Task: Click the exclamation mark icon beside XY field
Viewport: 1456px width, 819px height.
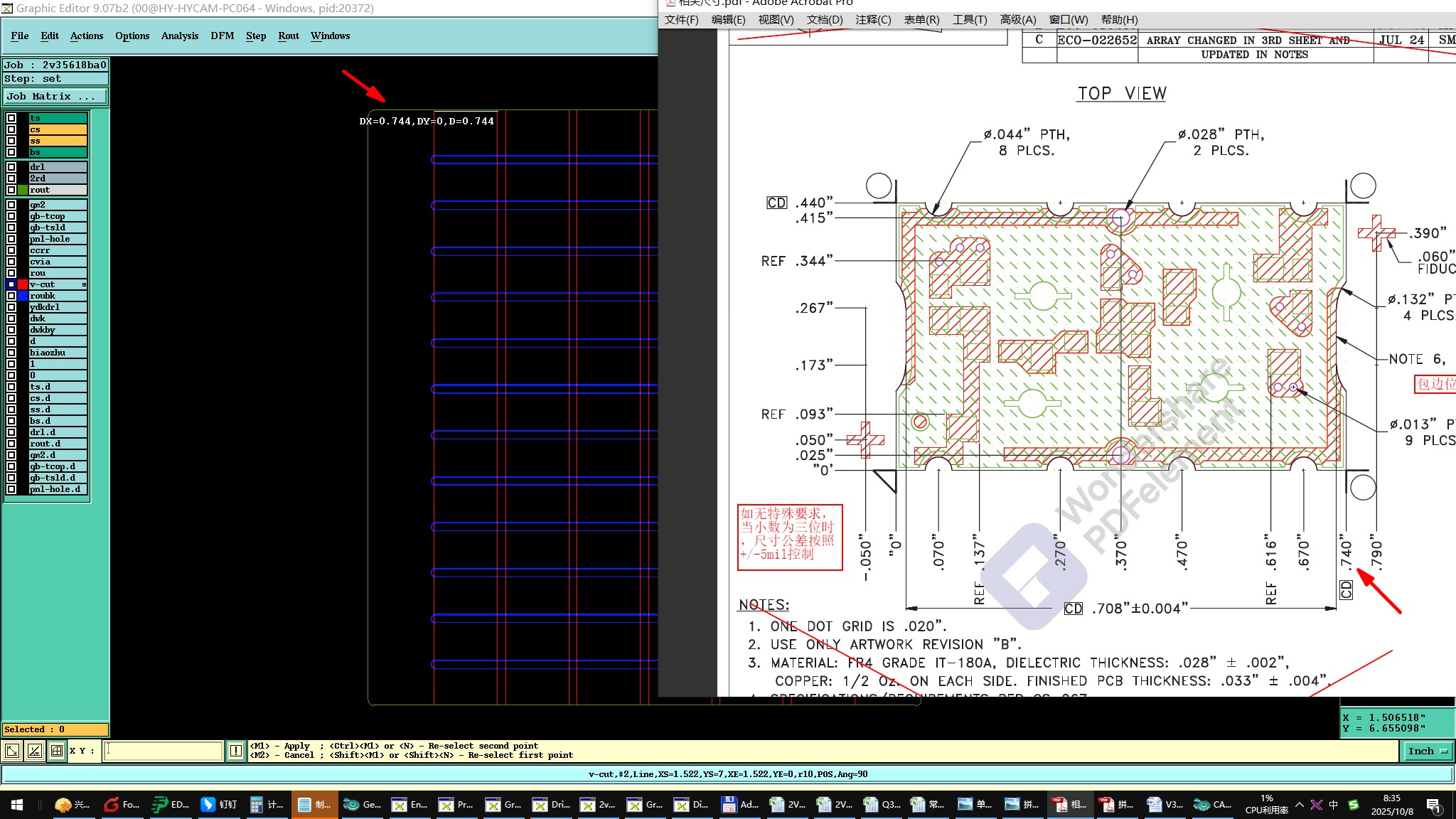Action: point(236,751)
